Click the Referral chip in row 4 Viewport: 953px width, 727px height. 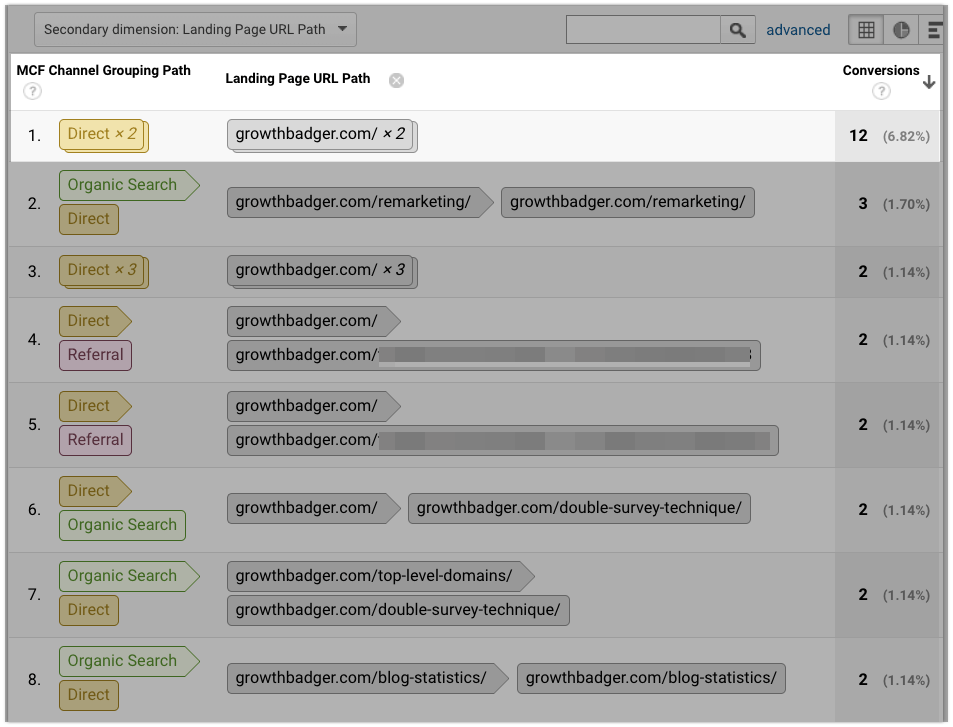(x=95, y=355)
